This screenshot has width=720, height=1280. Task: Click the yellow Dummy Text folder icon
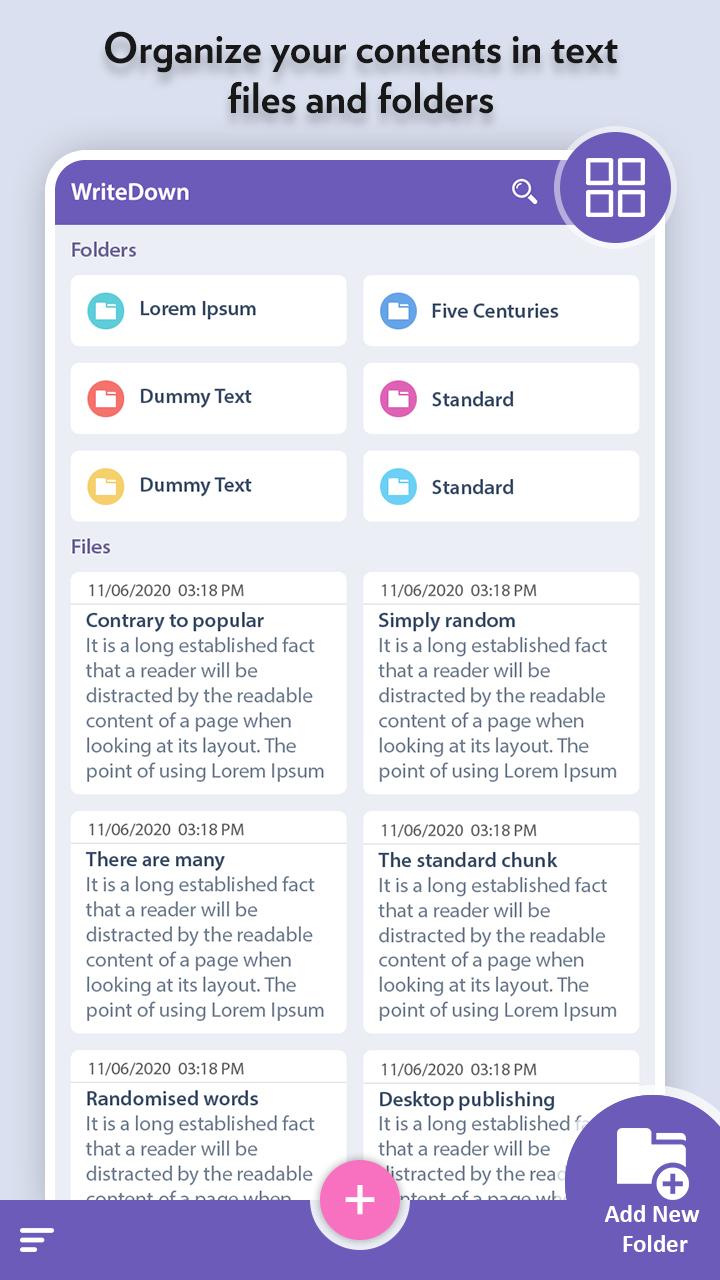(x=105, y=486)
